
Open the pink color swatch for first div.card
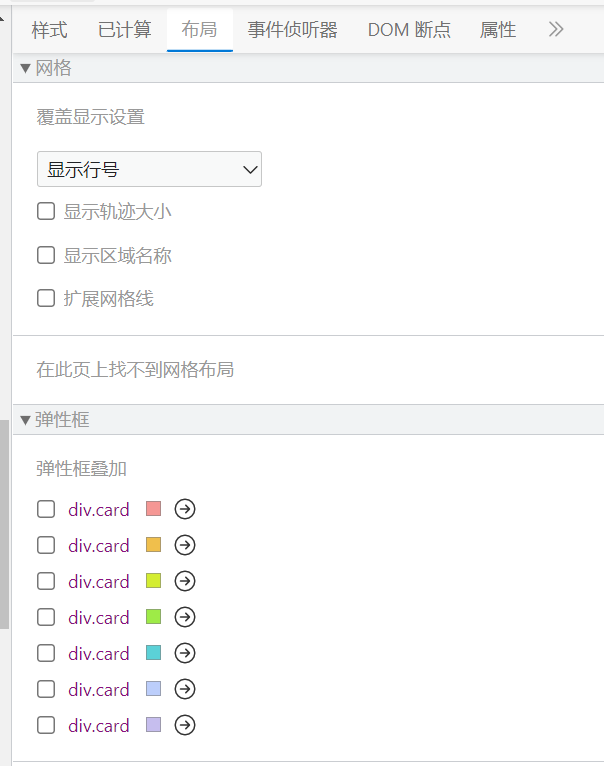tap(153, 509)
